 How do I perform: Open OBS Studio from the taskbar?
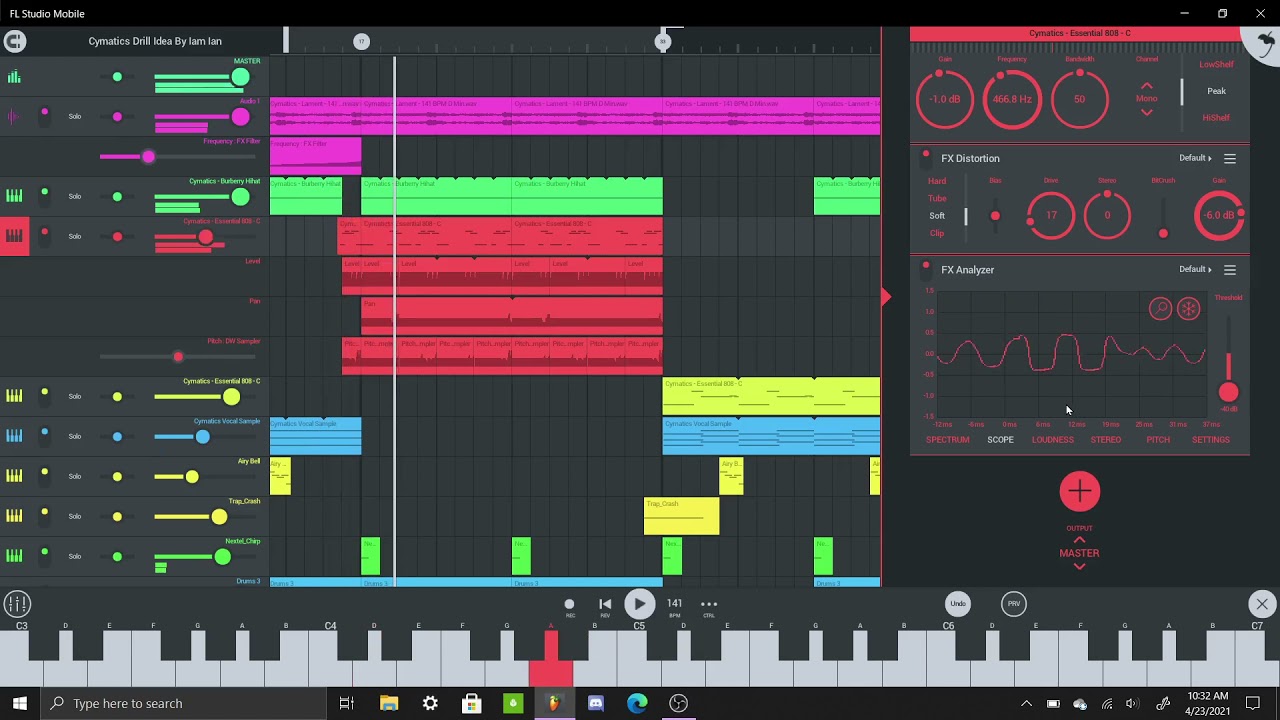(x=679, y=704)
